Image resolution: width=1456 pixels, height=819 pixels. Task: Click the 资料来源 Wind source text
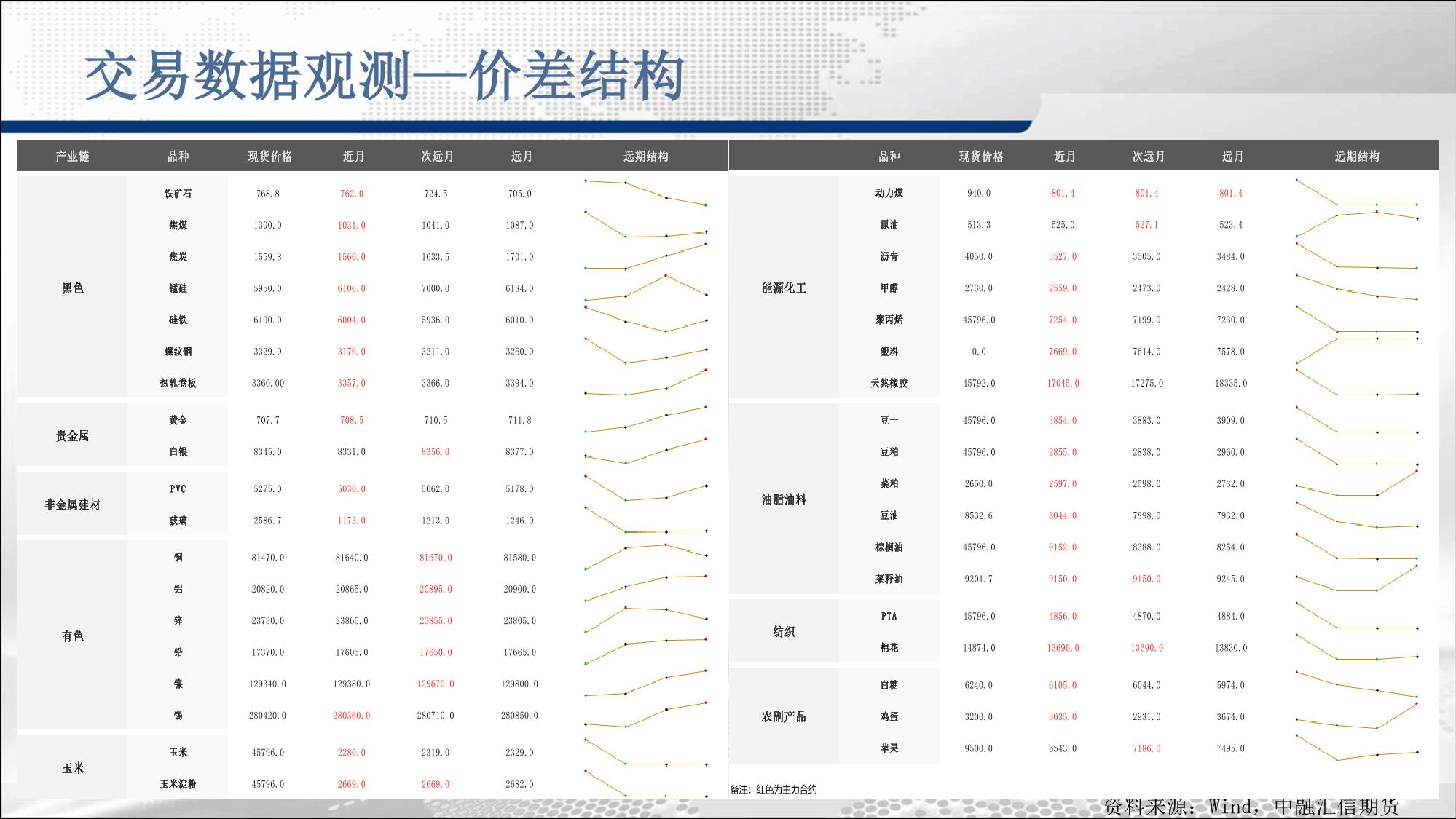click(x=1251, y=807)
